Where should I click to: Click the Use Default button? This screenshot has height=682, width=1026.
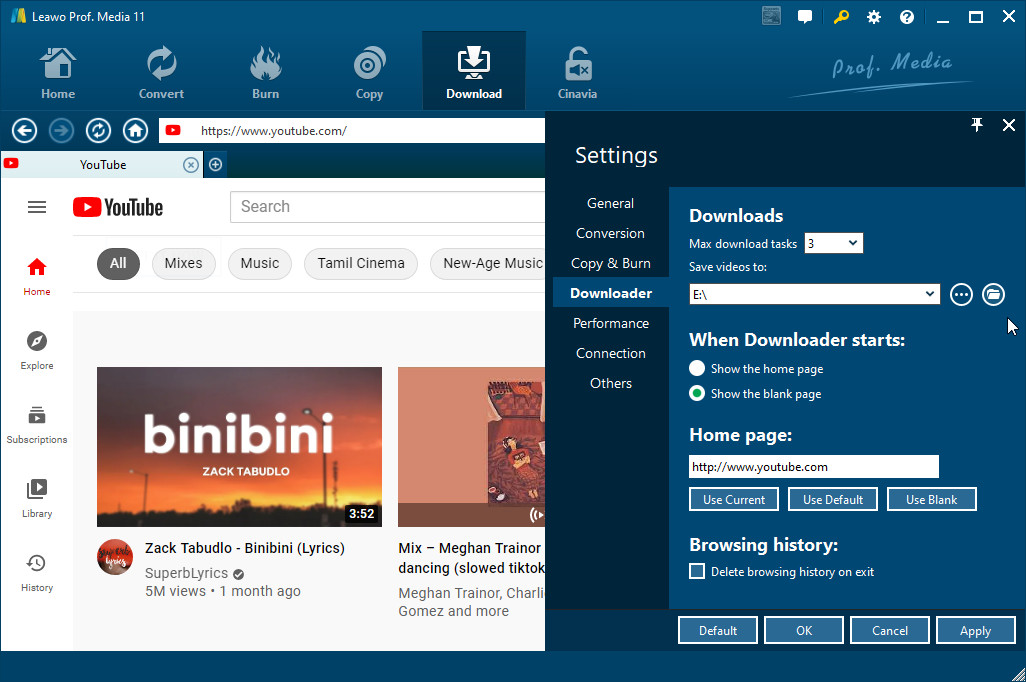tap(832, 499)
